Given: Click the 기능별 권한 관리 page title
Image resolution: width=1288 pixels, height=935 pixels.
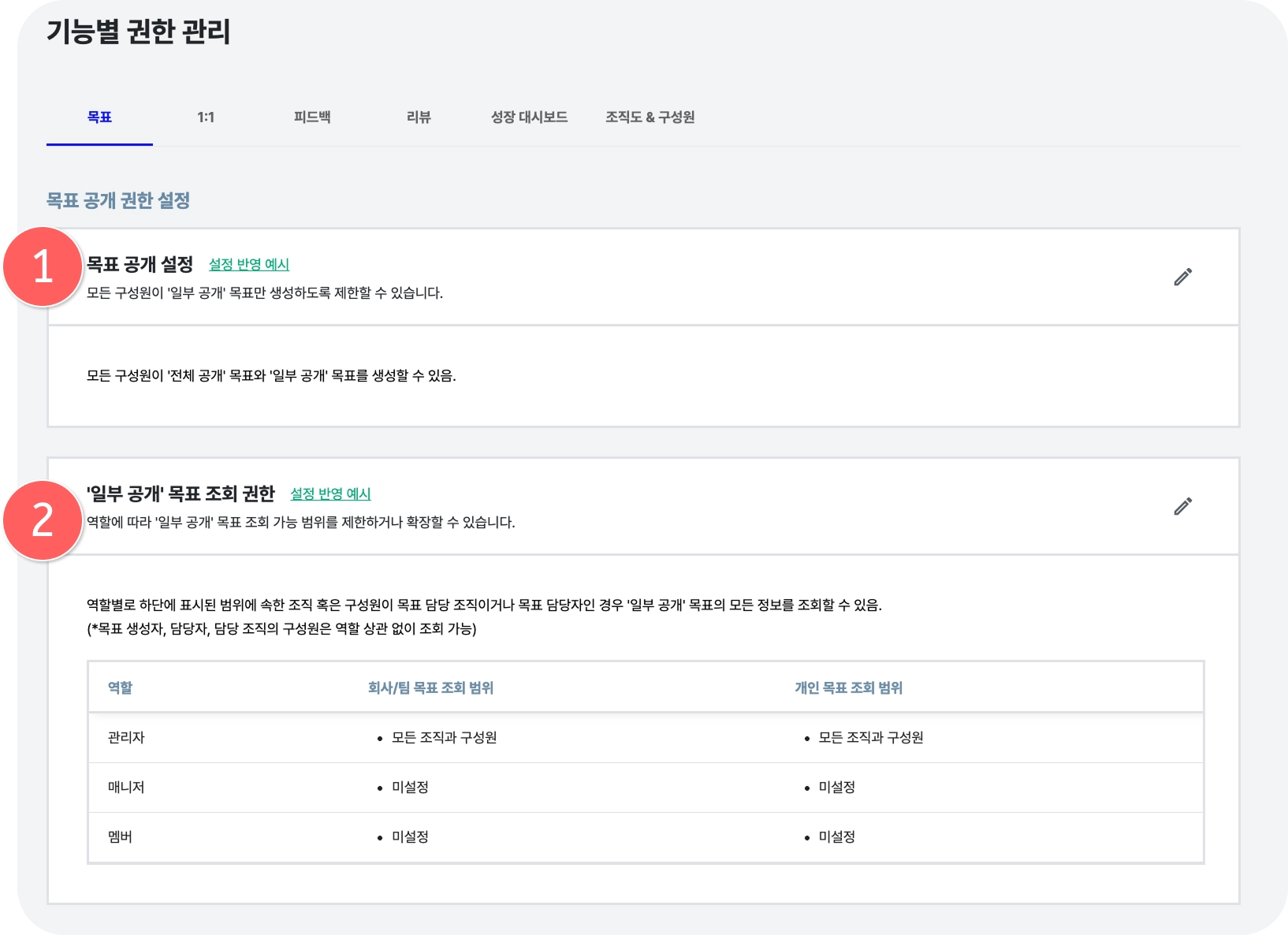Looking at the screenshot, I should pos(138,32).
